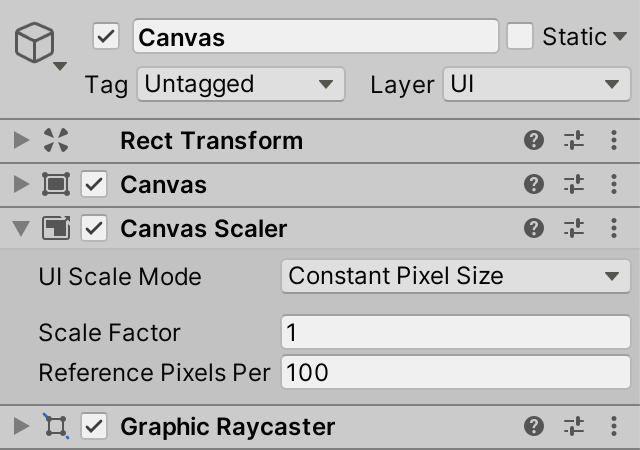This screenshot has height=450, width=640.
Task: Open Graphic Raycaster help reference icon
Action: (x=534, y=428)
